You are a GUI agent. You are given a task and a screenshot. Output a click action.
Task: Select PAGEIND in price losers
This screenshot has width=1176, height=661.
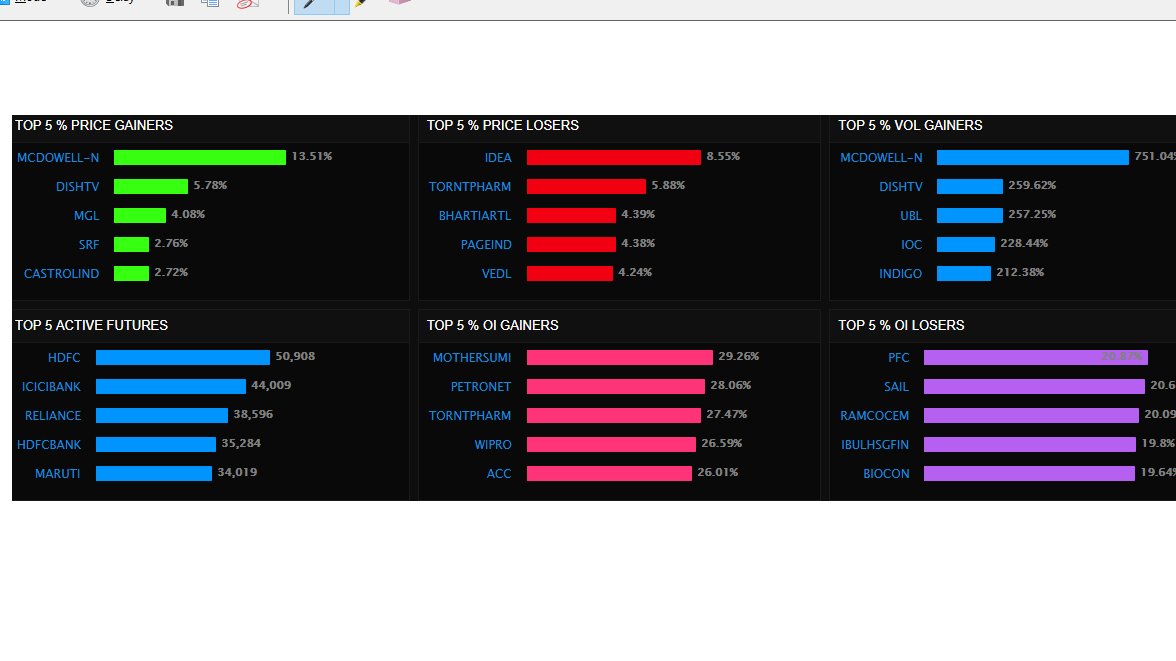(486, 245)
